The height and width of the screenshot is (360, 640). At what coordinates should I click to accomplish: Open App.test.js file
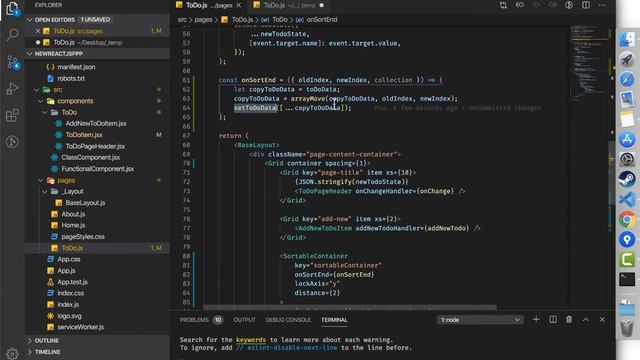coord(72,282)
